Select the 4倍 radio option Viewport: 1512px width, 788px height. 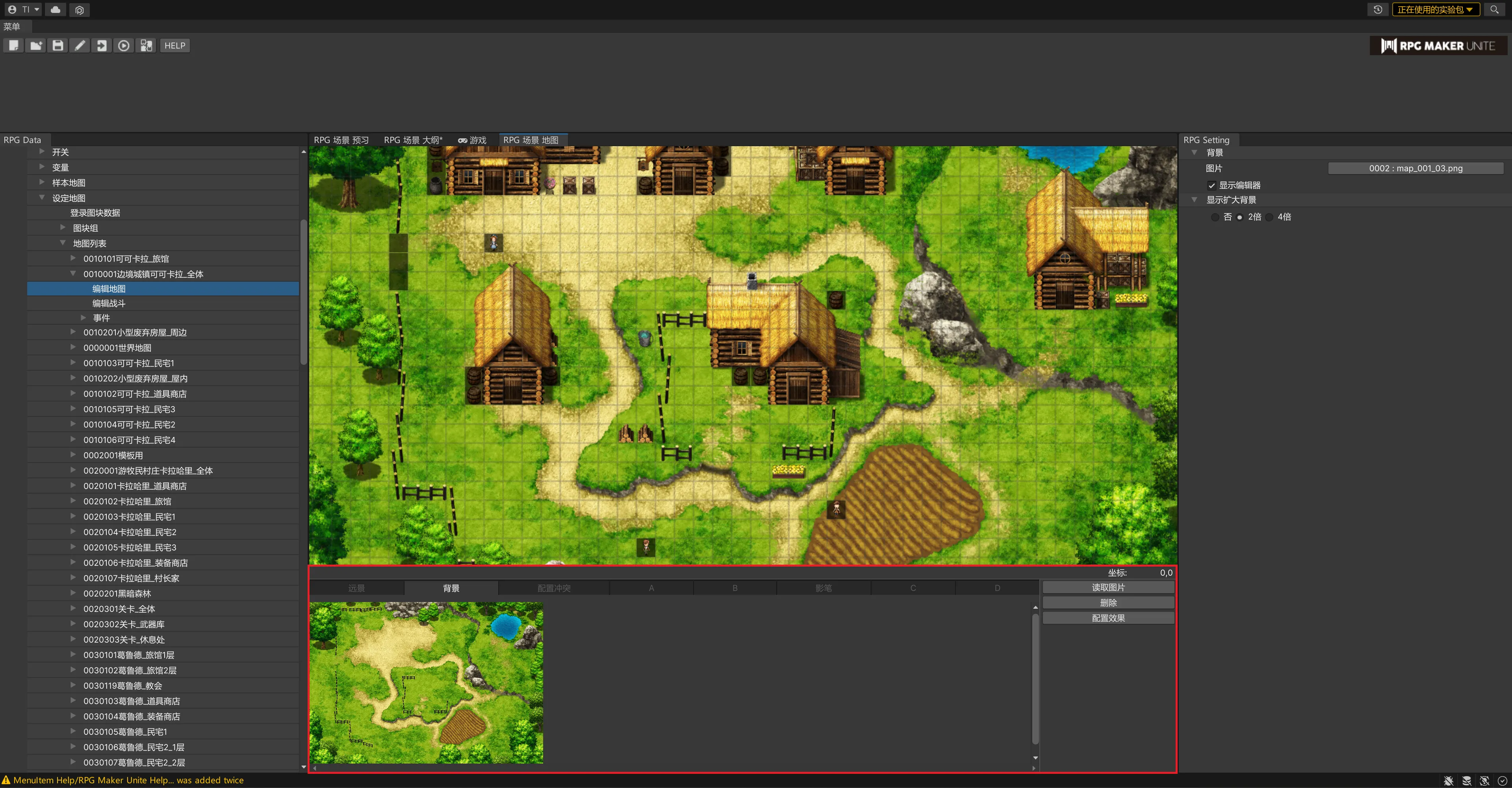1270,217
